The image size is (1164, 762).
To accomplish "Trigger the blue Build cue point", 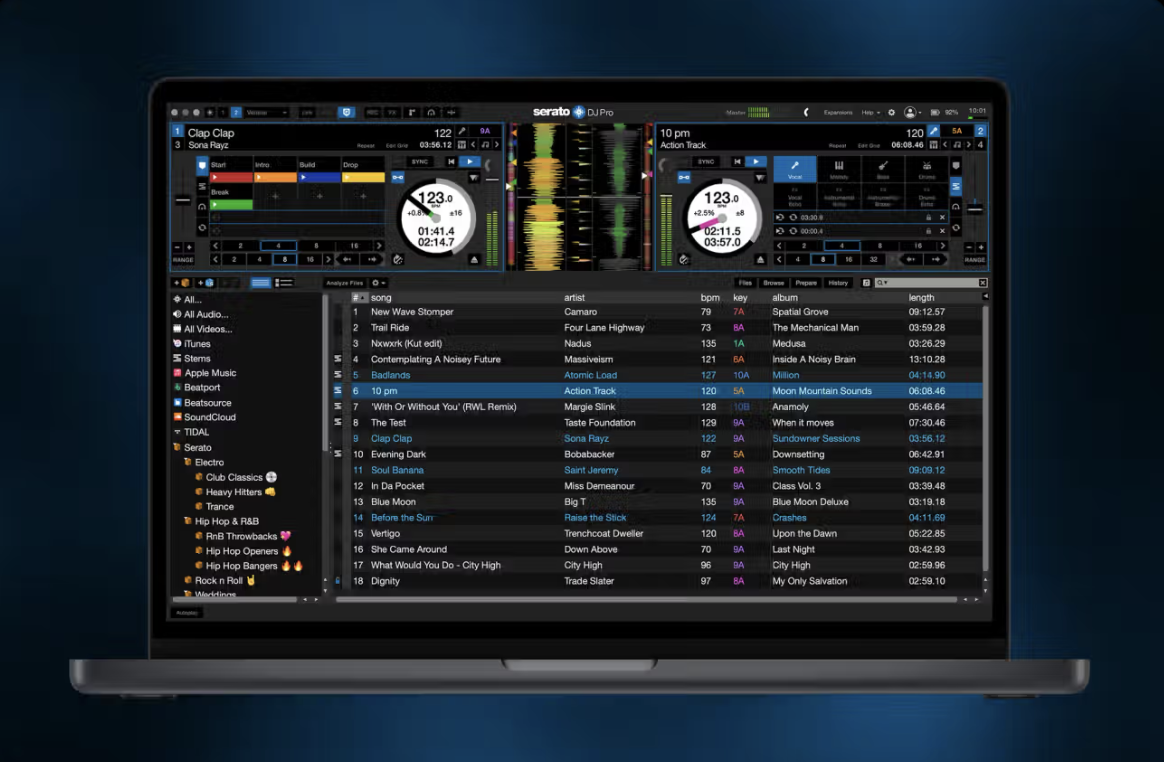I will tap(319, 178).
